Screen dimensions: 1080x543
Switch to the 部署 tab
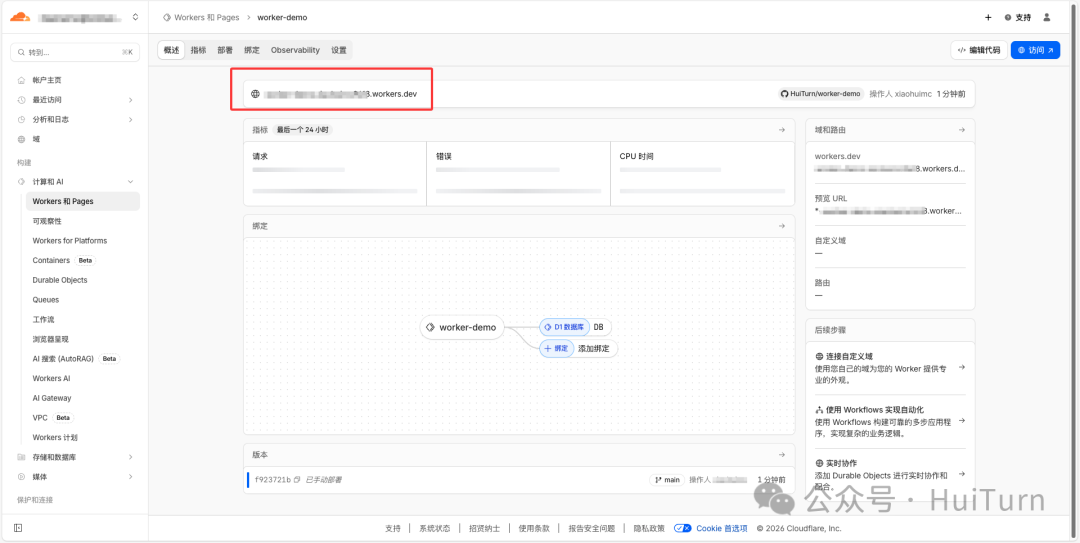pos(225,50)
